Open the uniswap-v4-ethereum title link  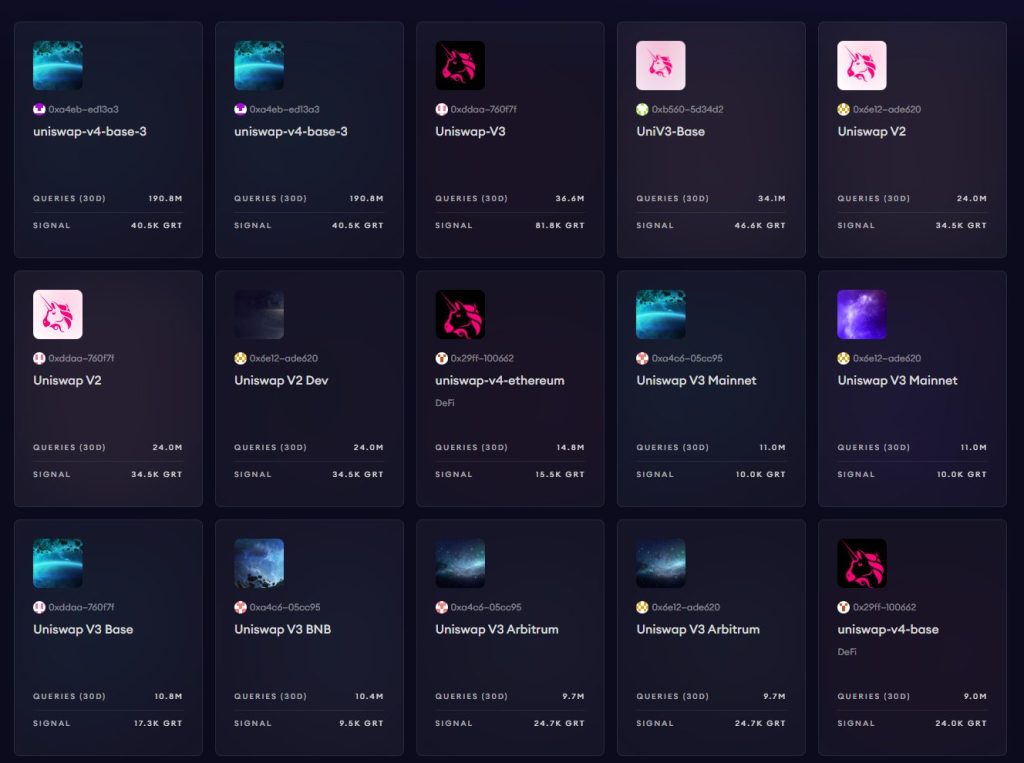pyautogui.click(x=499, y=380)
